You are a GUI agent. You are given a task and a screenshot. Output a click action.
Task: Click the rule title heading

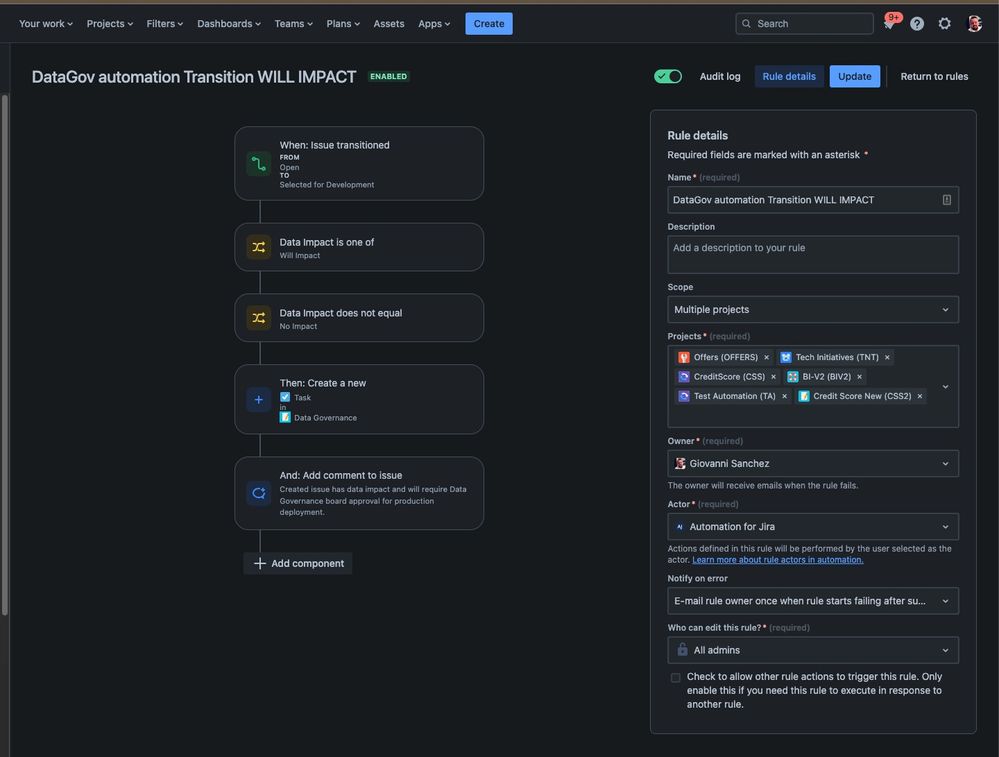coord(194,77)
